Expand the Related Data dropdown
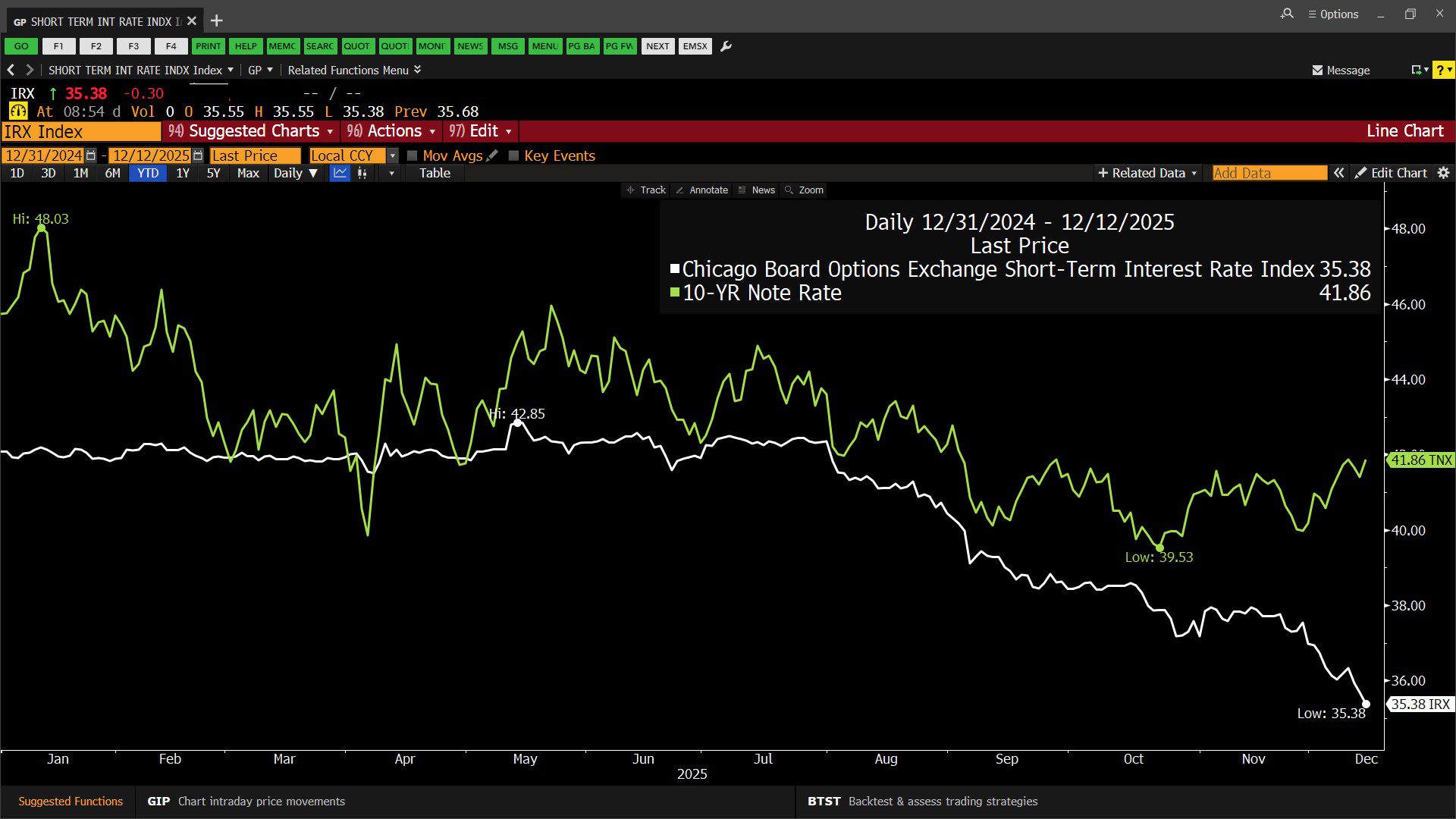This screenshot has height=819, width=1456. [x=1147, y=173]
